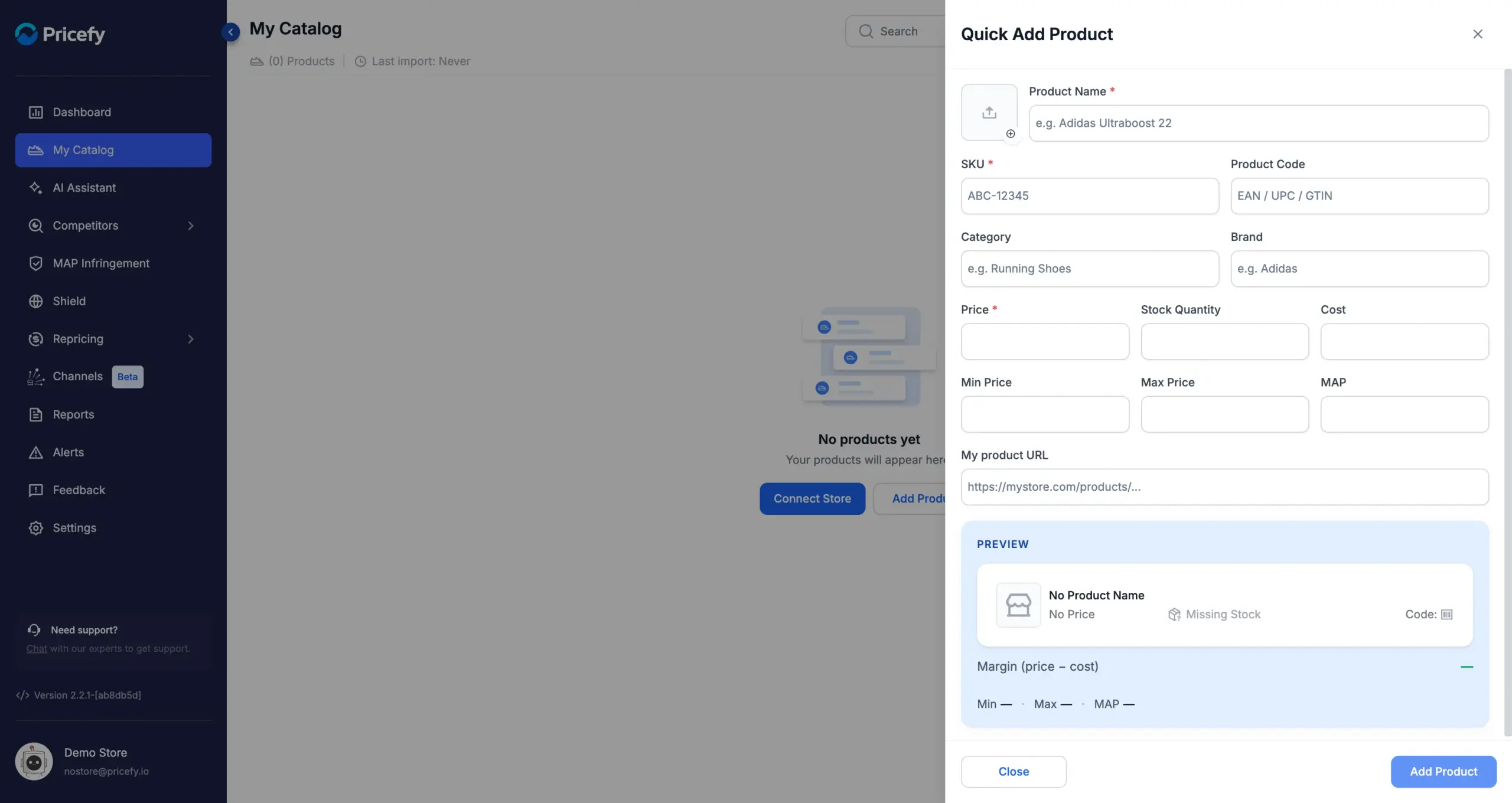Click the Feedback speech-bubble icon
Image resolution: width=1512 pixels, height=803 pixels.
[35, 490]
